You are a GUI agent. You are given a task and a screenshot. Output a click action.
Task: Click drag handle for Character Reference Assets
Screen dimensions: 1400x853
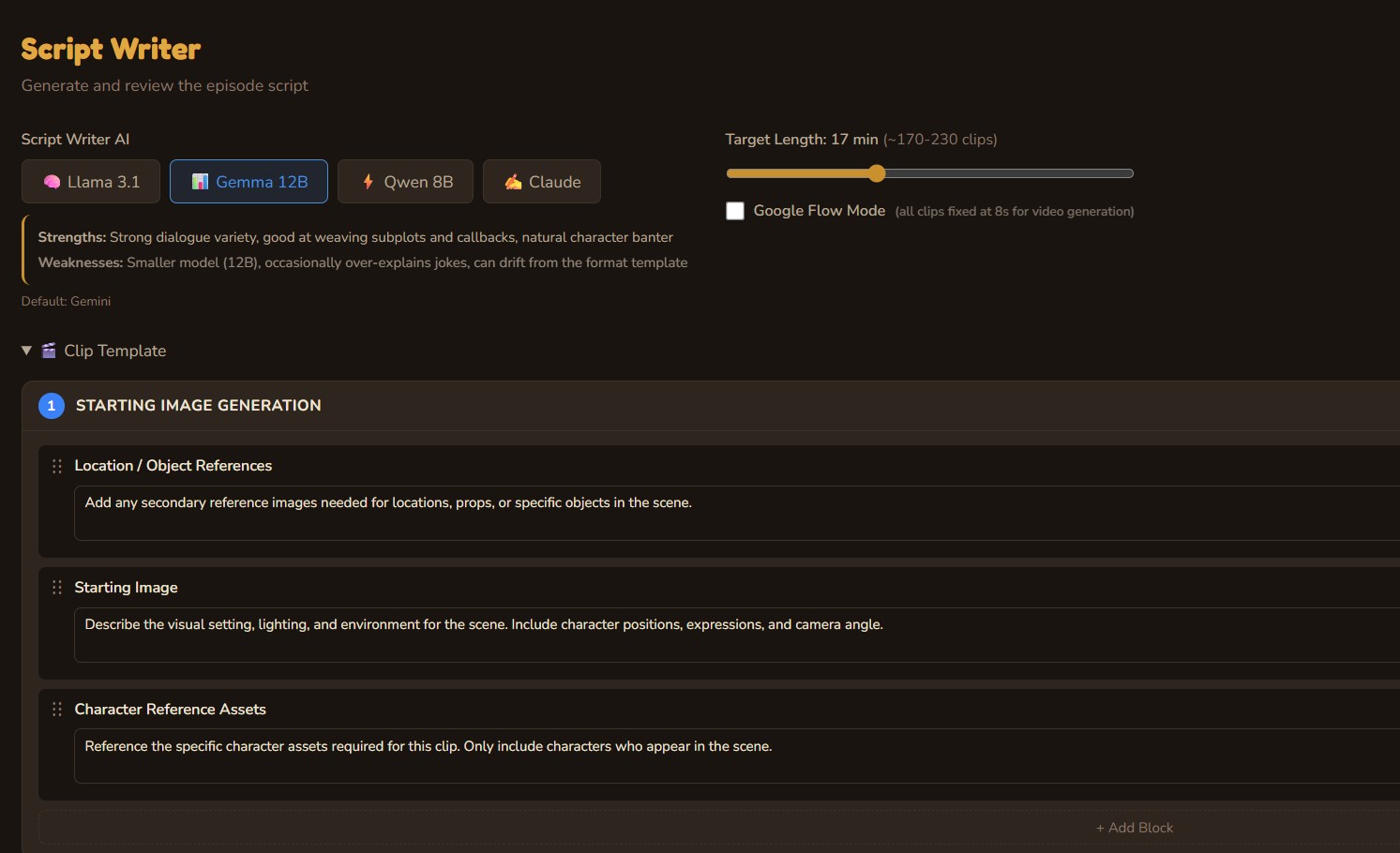[57, 710]
